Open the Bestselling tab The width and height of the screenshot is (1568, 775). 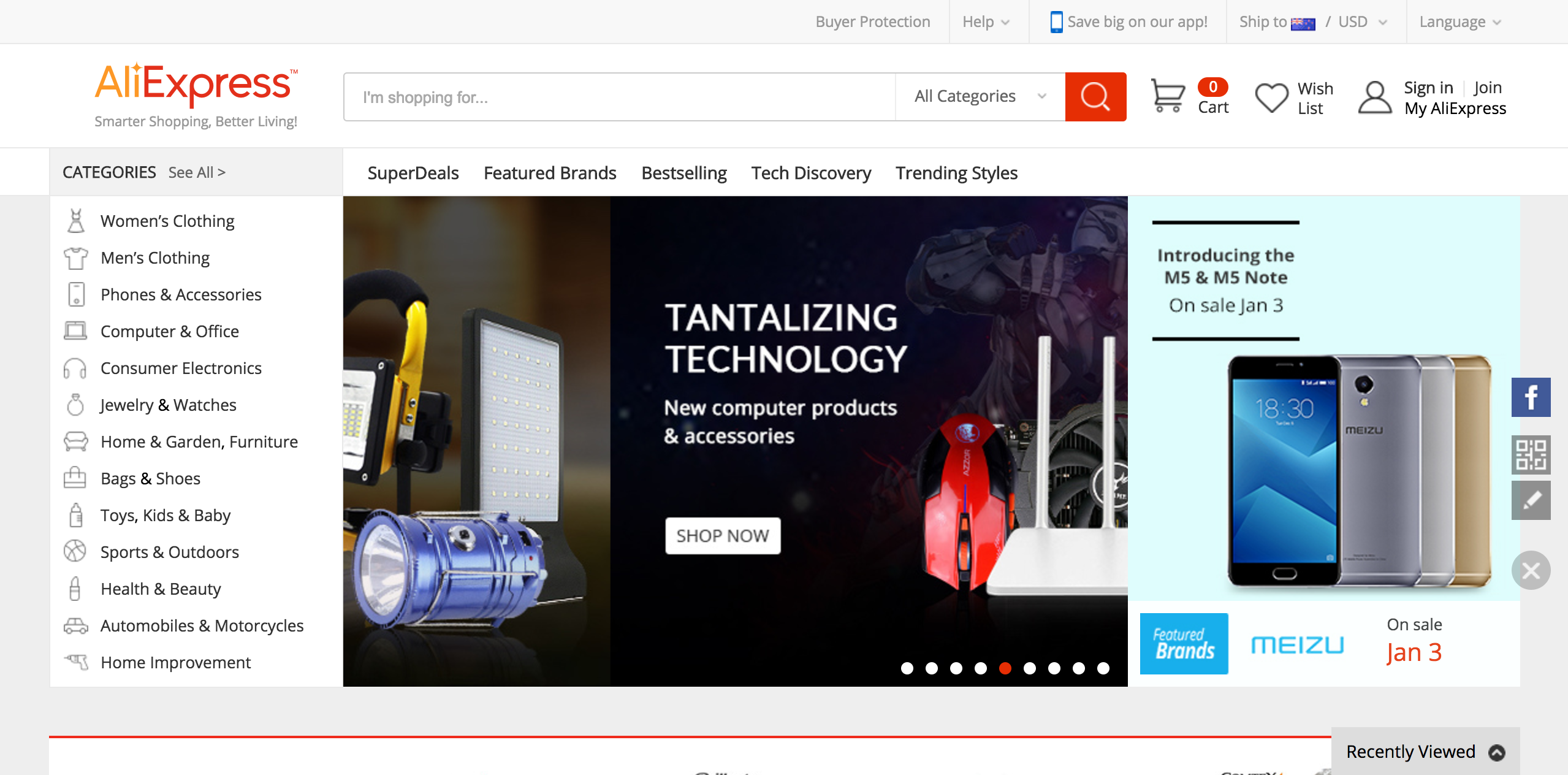click(x=684, y=174)
